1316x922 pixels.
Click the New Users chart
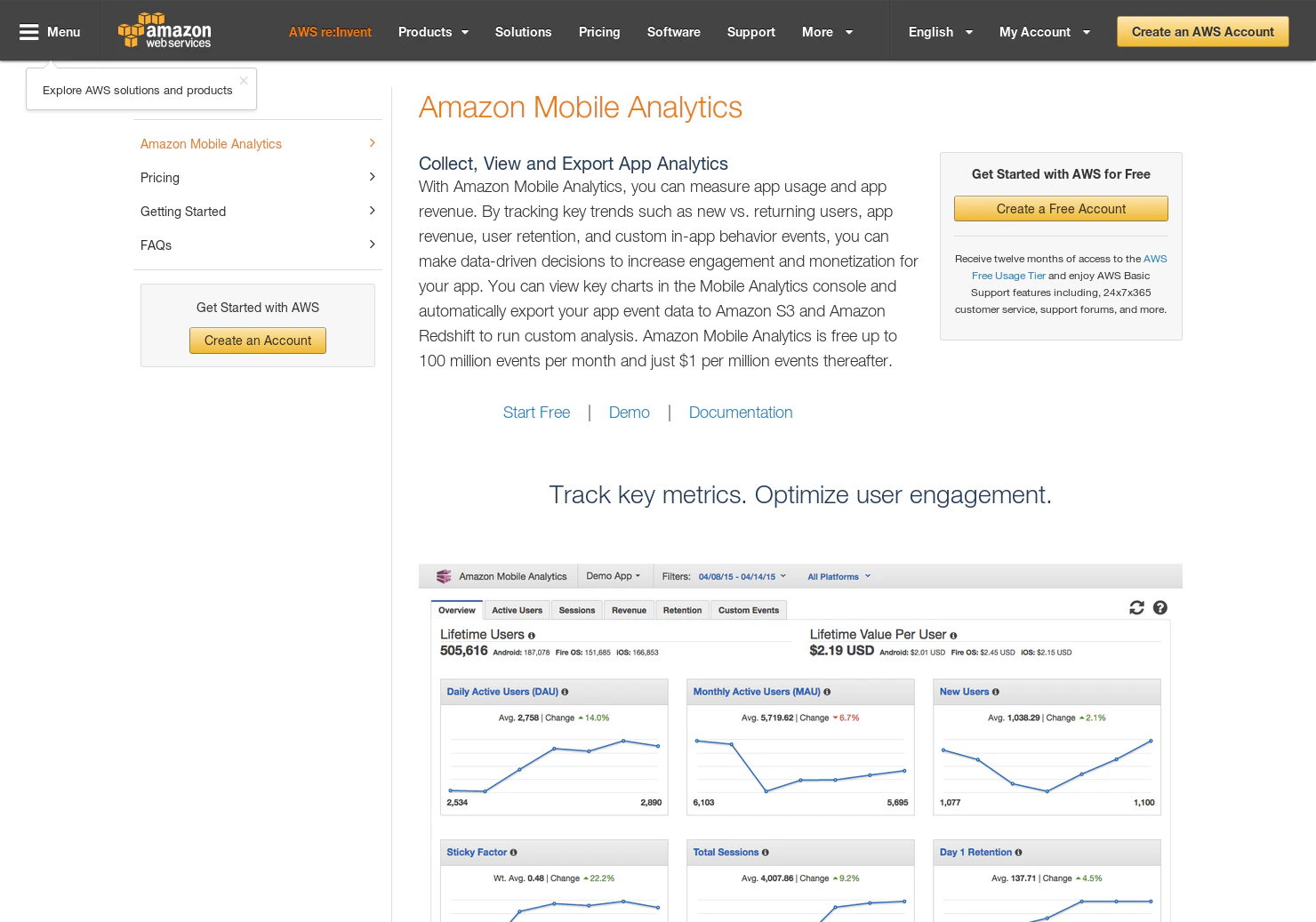(x=1047, y=765)
